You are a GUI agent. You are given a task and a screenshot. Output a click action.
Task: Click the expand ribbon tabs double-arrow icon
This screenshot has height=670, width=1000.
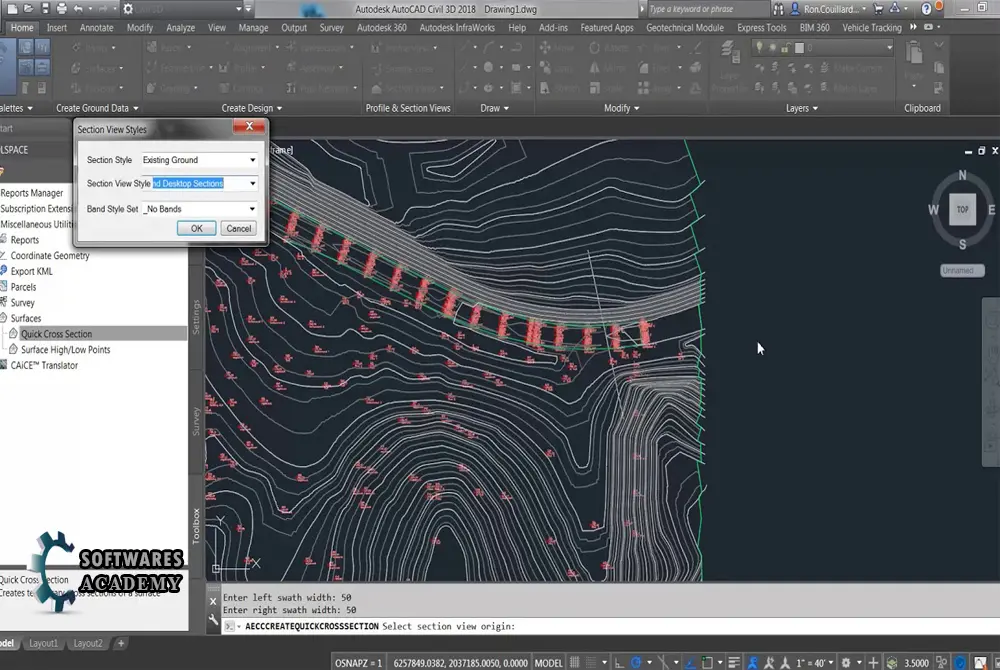(913, 27)
